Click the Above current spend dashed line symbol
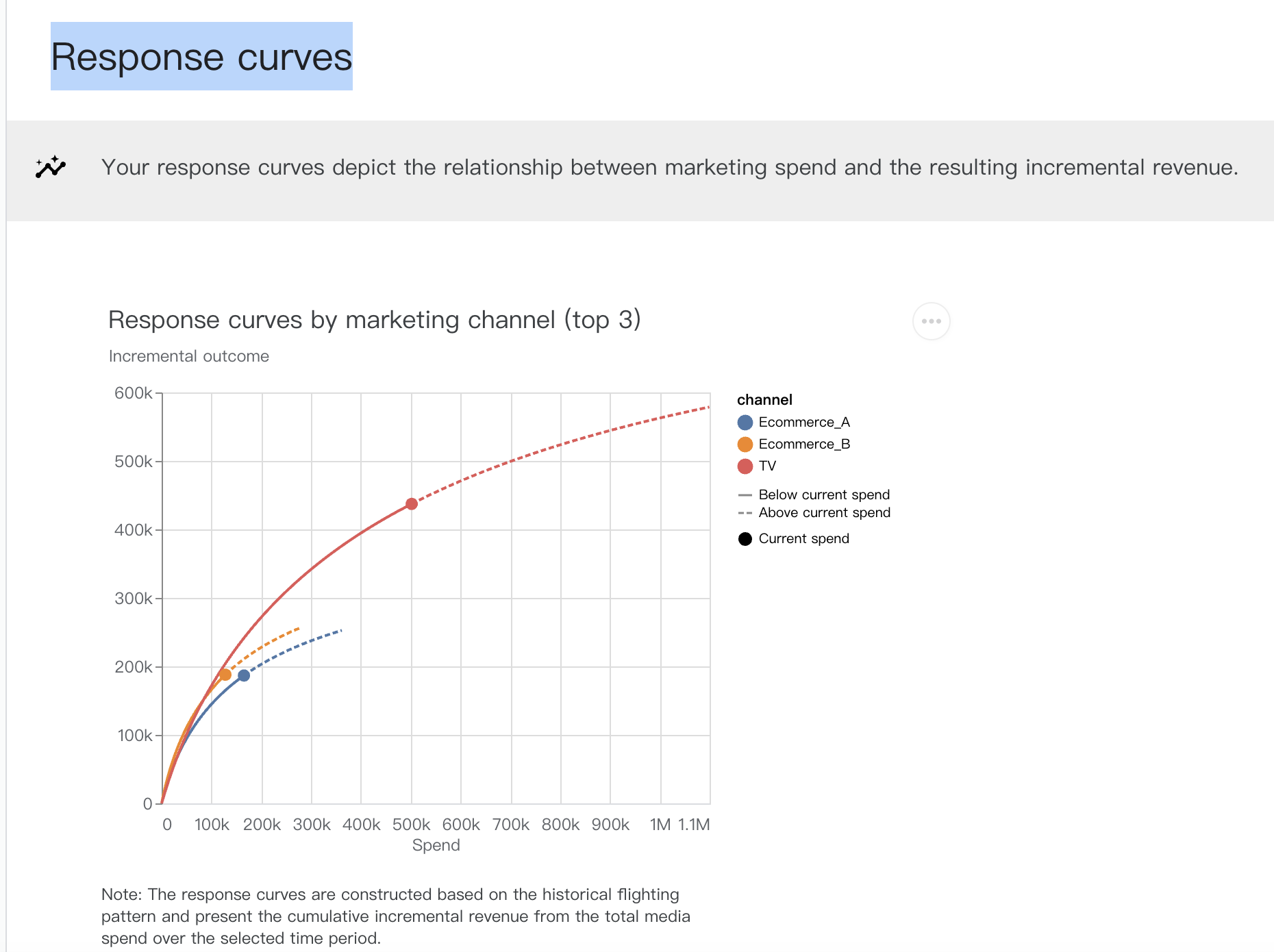Screen dimensions: 1274x952 pyautogui.click(x=745, y=513)
